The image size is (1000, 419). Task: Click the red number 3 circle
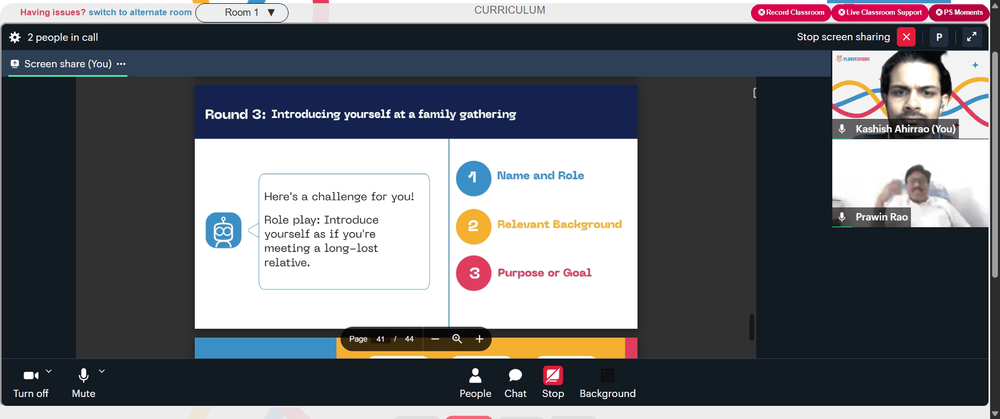coord(473,273)
